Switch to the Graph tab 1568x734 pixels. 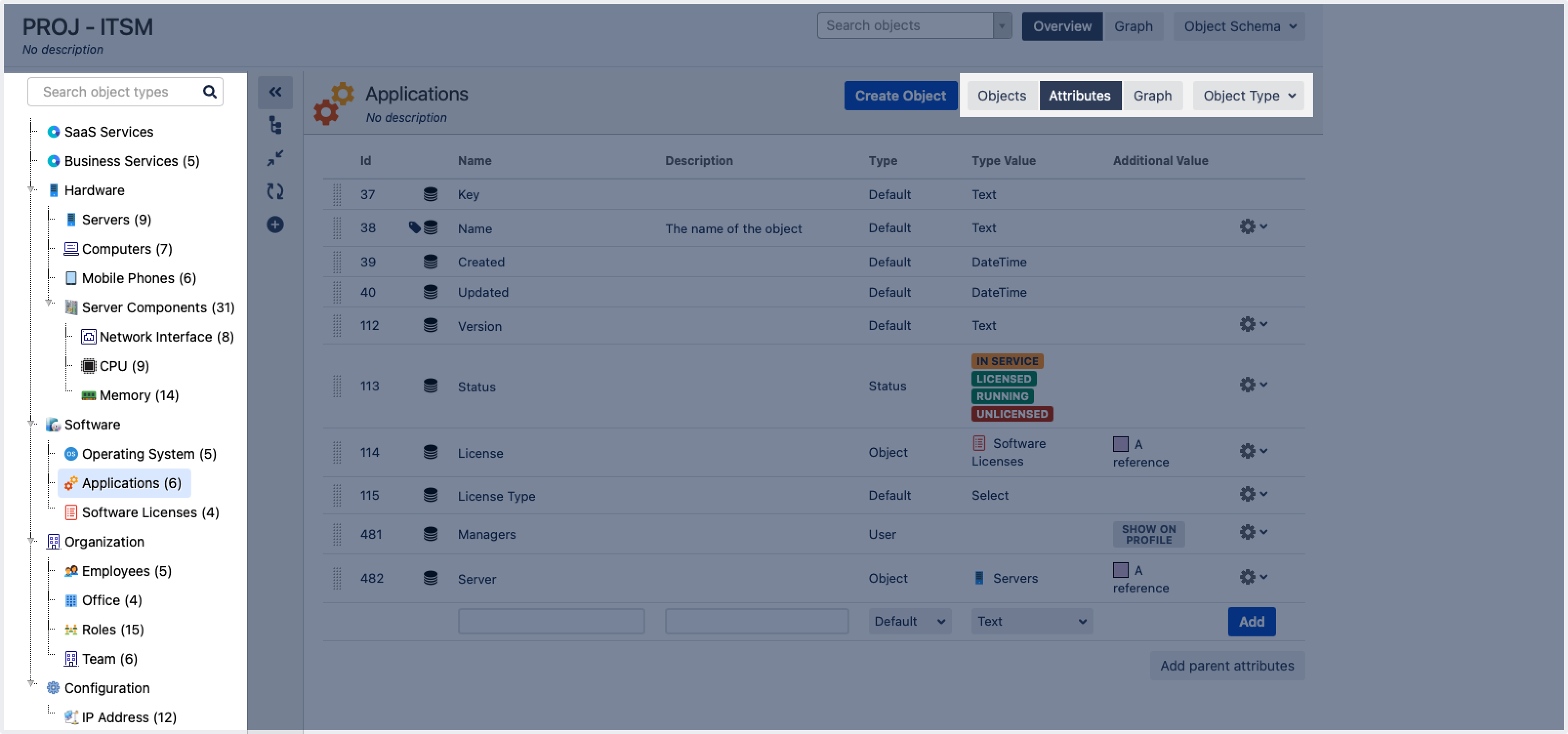pyautogui.click(x=1152, y=96)
